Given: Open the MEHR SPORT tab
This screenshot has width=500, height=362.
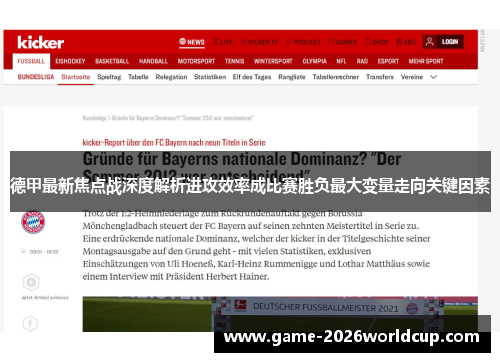Looking at the screenshot, I should (x=426, y=61).
